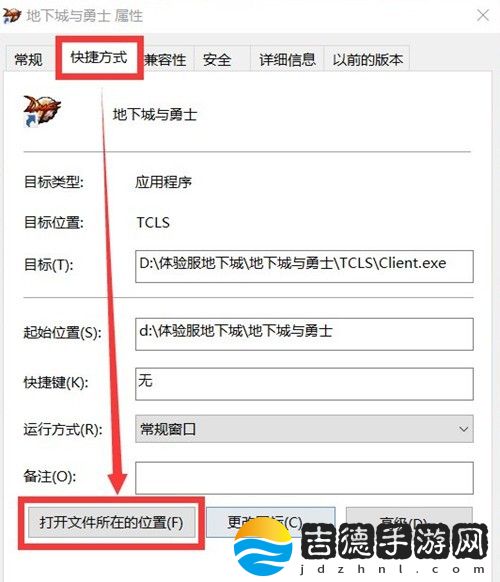Image resolution: width=500 pixels, height=582 pixels.
Task: Go to the 安全 tab
Action: click(x=217, y=59)
